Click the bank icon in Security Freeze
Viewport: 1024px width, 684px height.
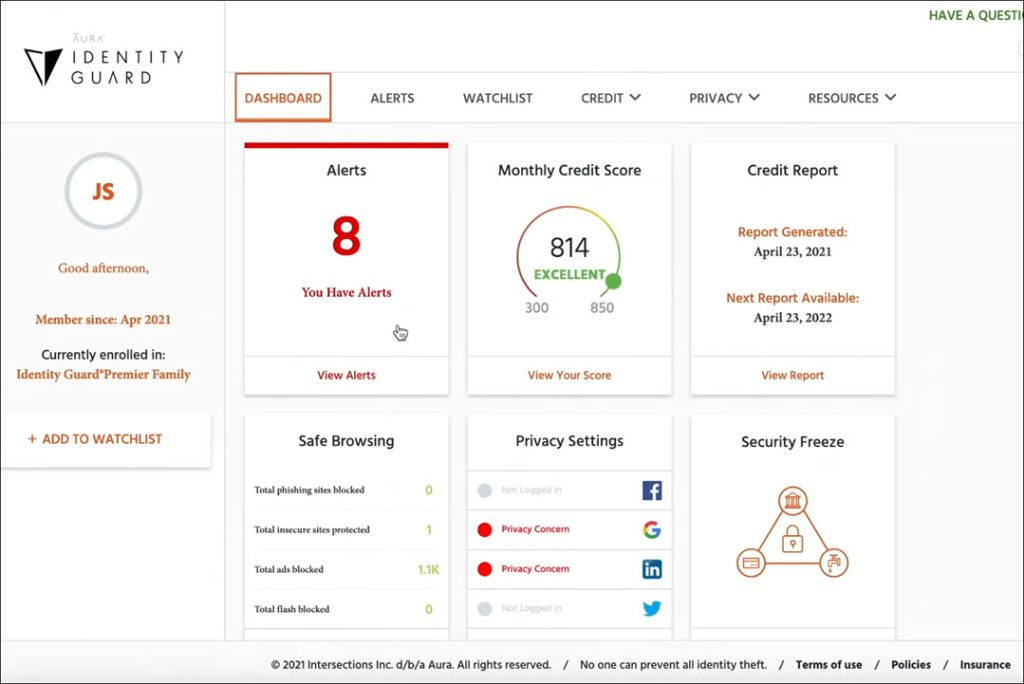pyautogui.click(x=792, y=501)
